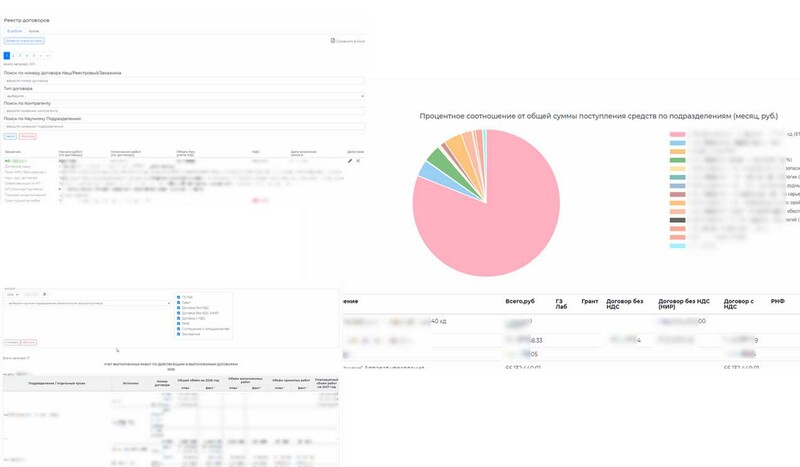The image size is (800, 467).
Task: Click the teal legend swatch
Action: (678, 177)
